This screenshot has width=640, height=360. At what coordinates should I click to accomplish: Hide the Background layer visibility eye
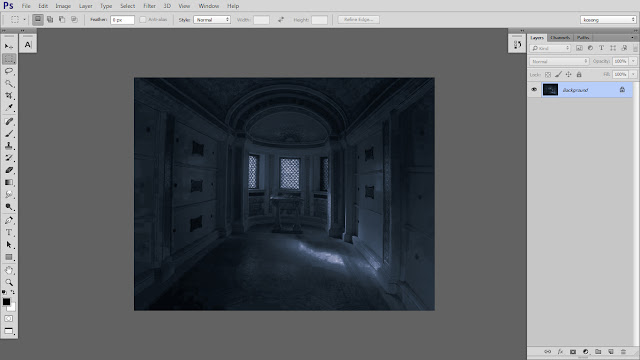click(x=534, y=89)
